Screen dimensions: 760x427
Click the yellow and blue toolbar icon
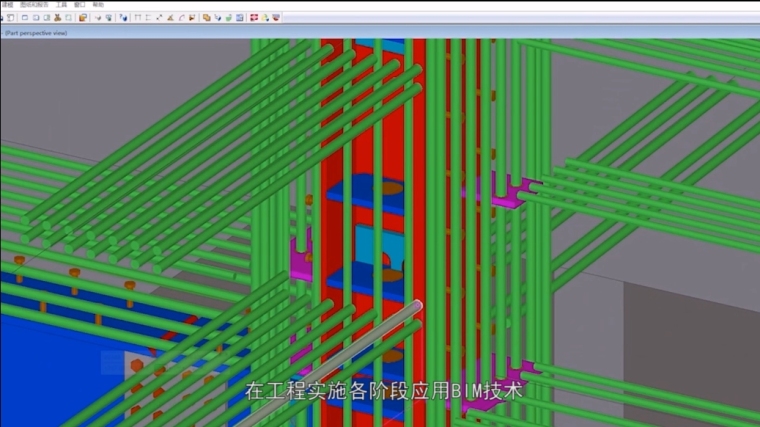[264, 17]
